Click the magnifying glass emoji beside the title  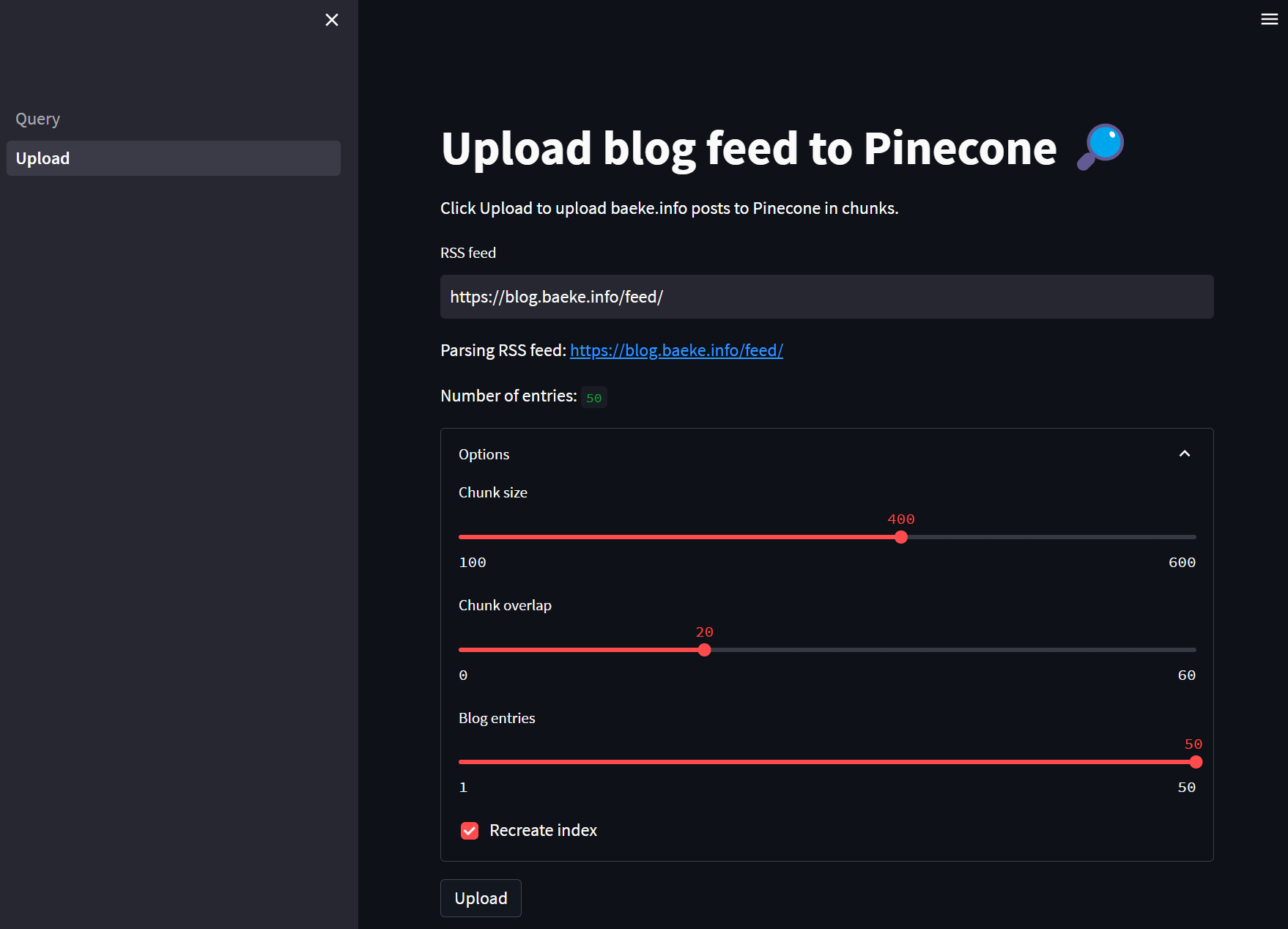(x=1099, y=147)
